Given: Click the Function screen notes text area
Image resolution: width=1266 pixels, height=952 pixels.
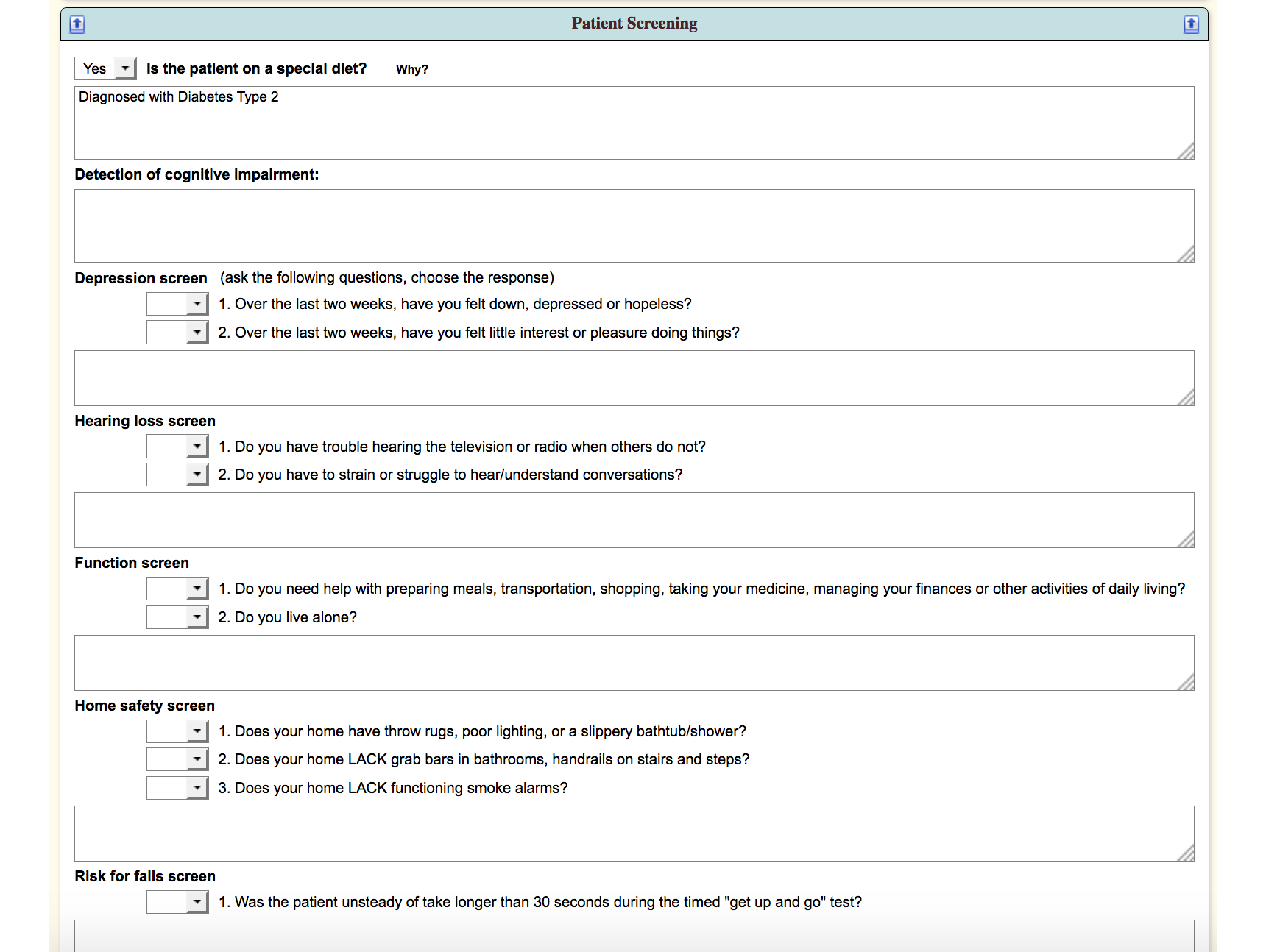Looking at the screenshot, I should [634, 663].
